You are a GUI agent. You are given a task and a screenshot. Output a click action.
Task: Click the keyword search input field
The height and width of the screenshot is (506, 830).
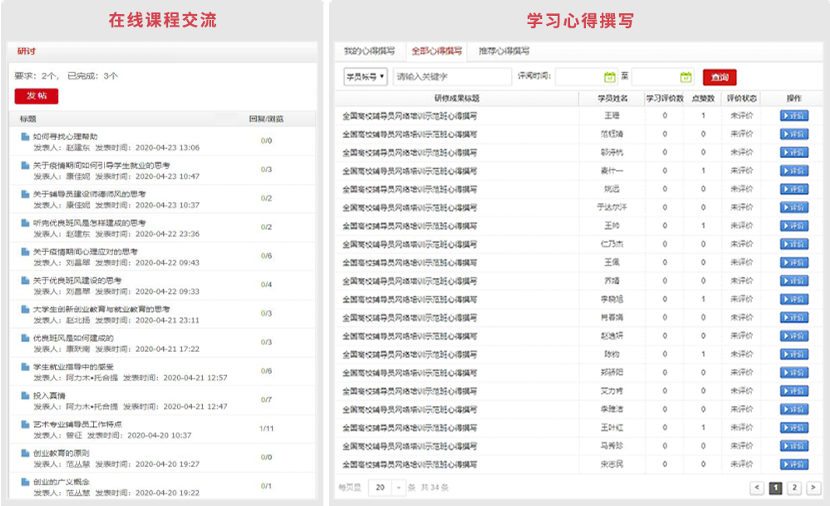tap(451, 77)
